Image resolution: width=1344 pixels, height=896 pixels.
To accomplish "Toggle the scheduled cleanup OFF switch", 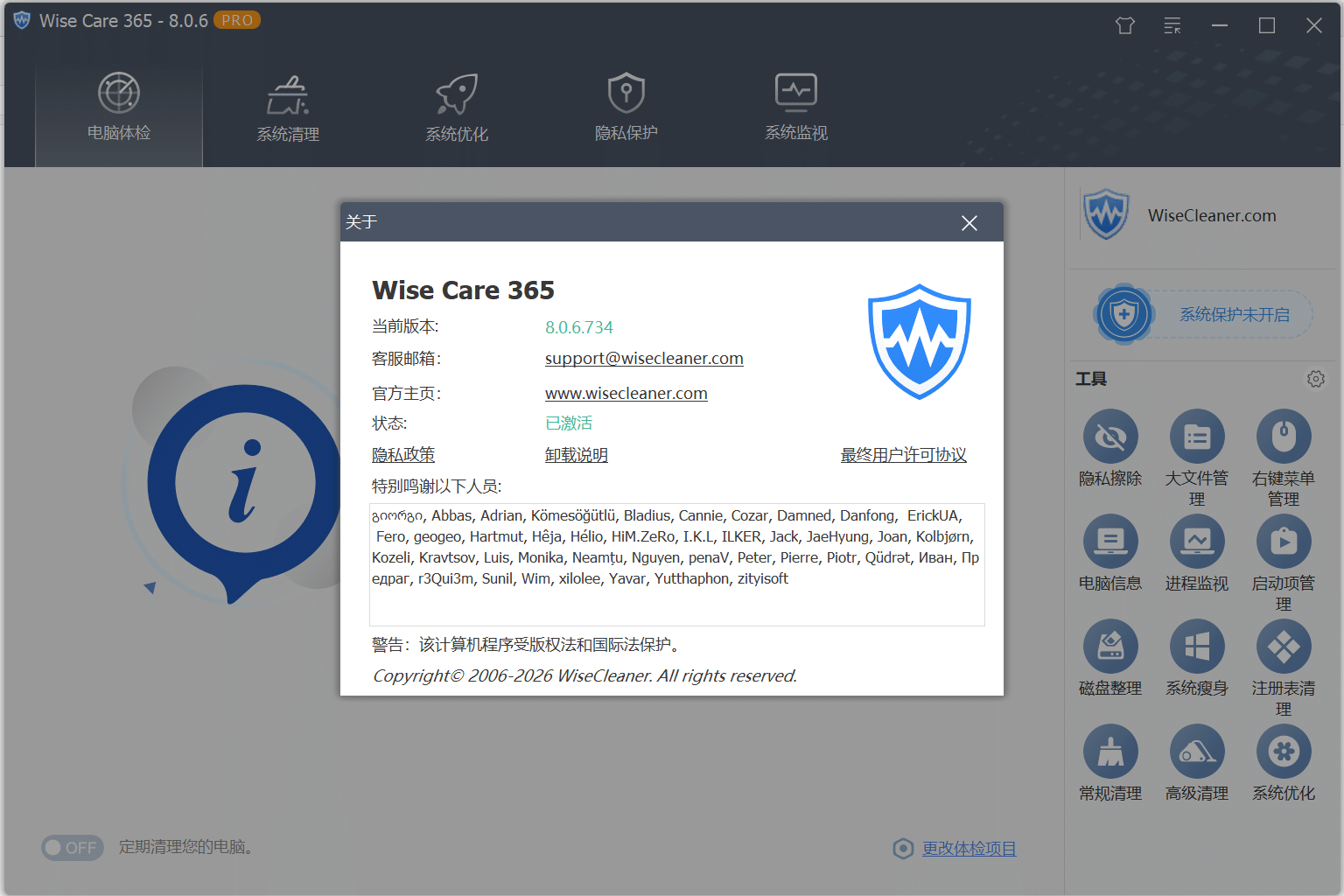I will coord(73,847).
